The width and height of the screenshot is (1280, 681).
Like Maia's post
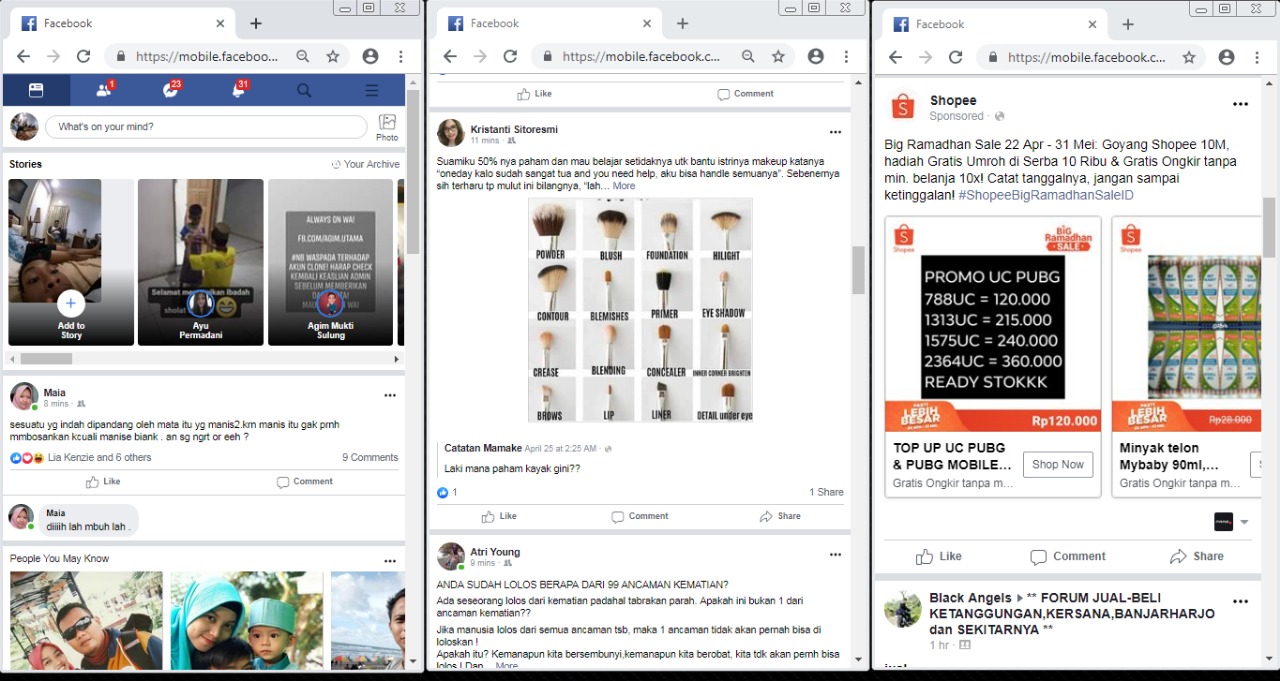pyautogui.click(x=103, y=482)
